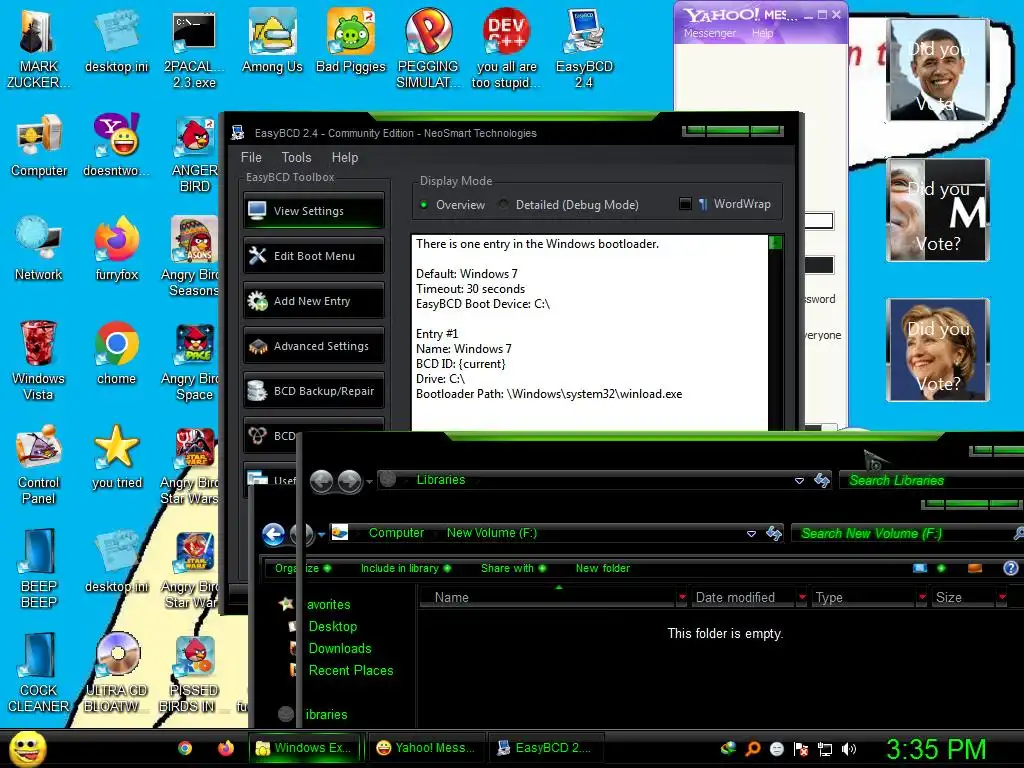Open the Tools menu in EasyBCD
This screenshot has width=1024, height=768.
coord(296,157)
